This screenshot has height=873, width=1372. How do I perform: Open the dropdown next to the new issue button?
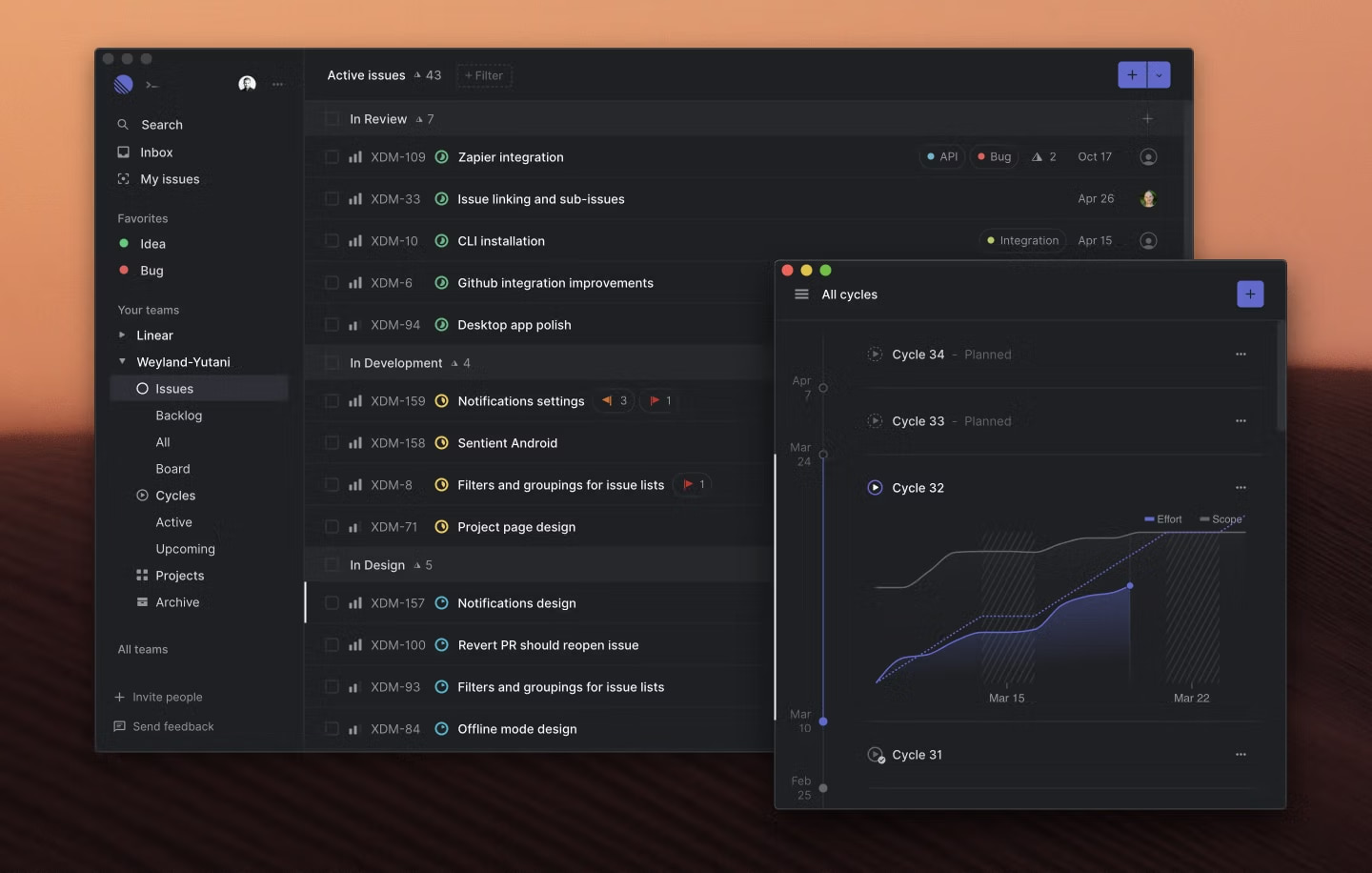click(x=1160, y=74)
